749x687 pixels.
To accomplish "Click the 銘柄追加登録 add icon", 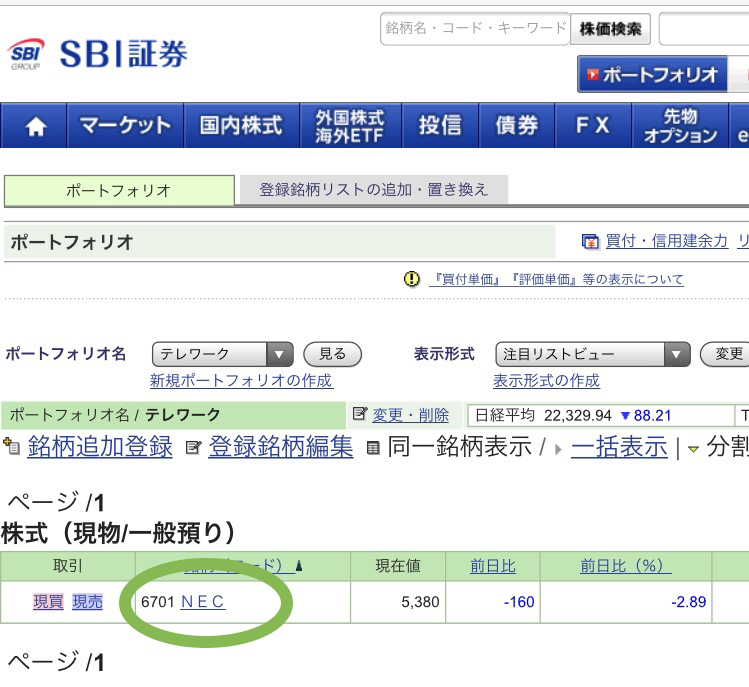I will coord(11,446).
